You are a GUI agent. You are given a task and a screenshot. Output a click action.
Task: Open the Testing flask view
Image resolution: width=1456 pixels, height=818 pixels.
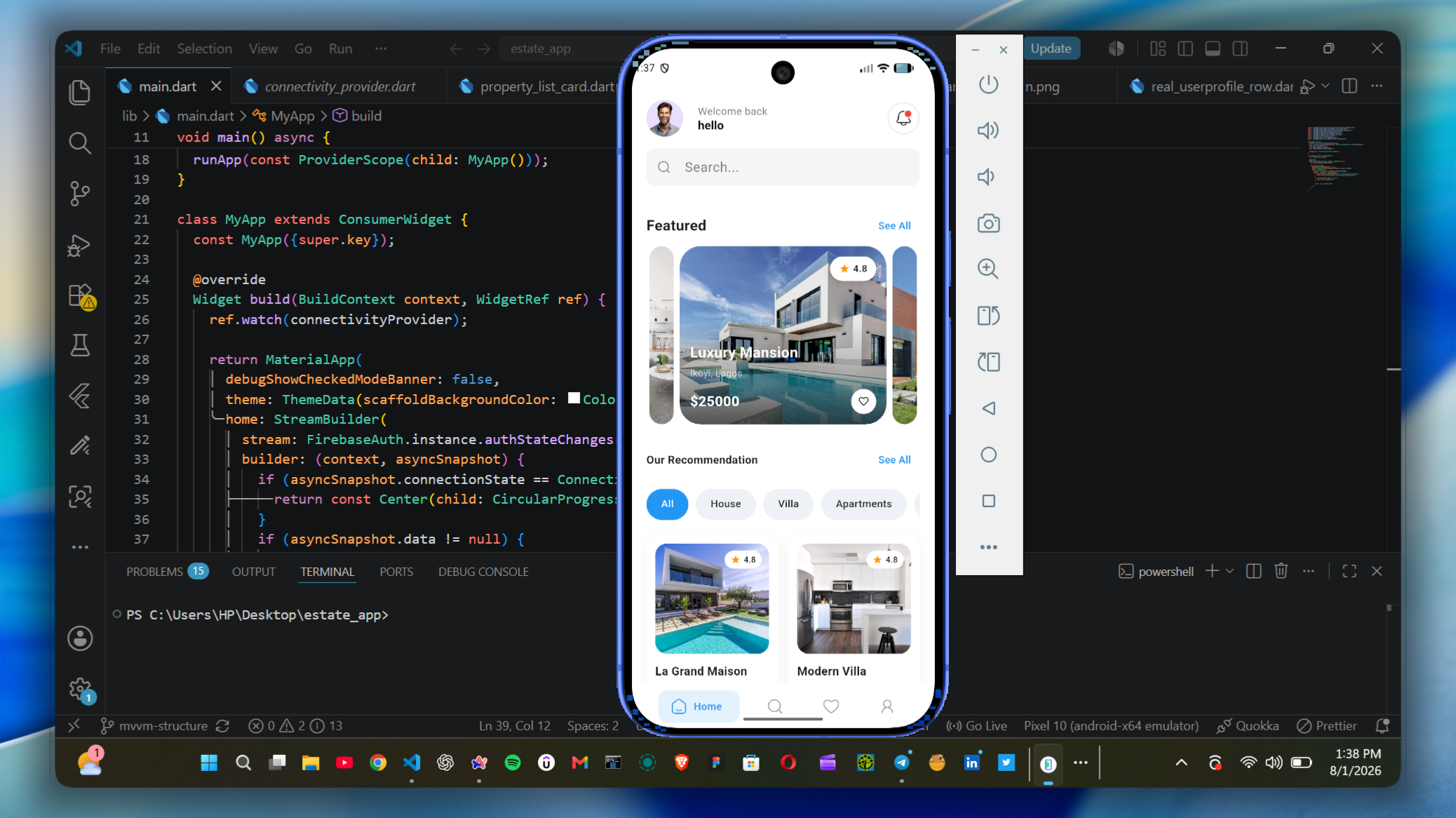[x=80, y=345]
